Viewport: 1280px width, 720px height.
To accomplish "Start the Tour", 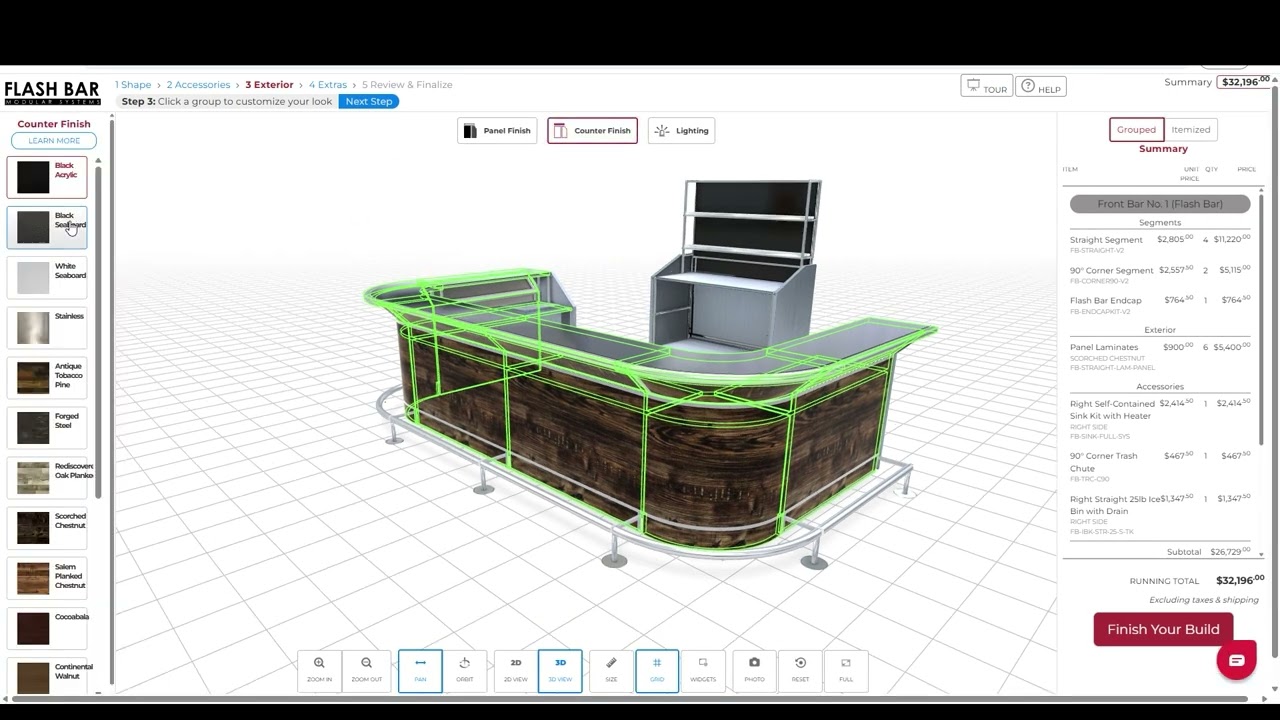I will pos(986,87).
